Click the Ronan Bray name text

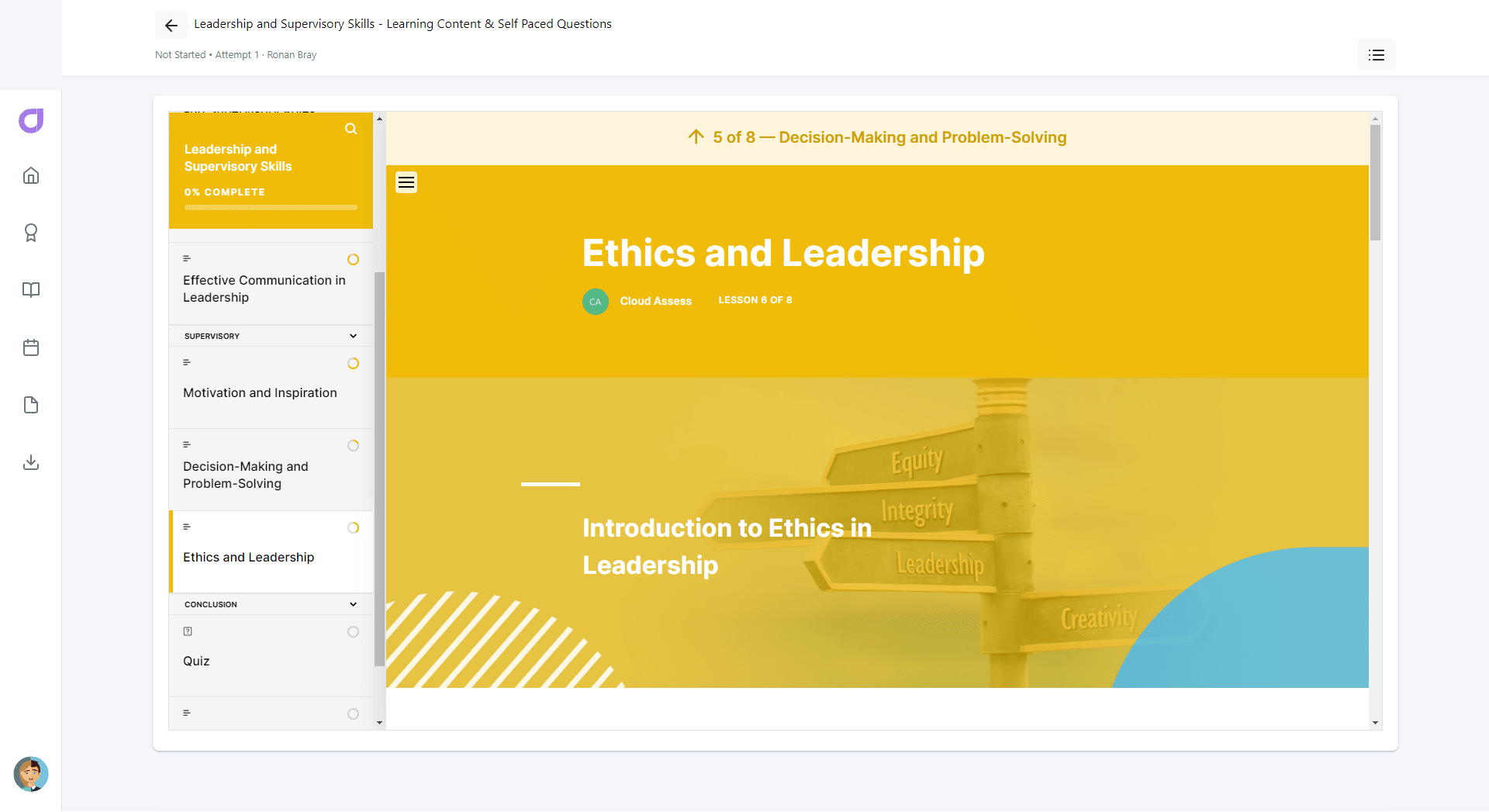(x=292, y=55)
